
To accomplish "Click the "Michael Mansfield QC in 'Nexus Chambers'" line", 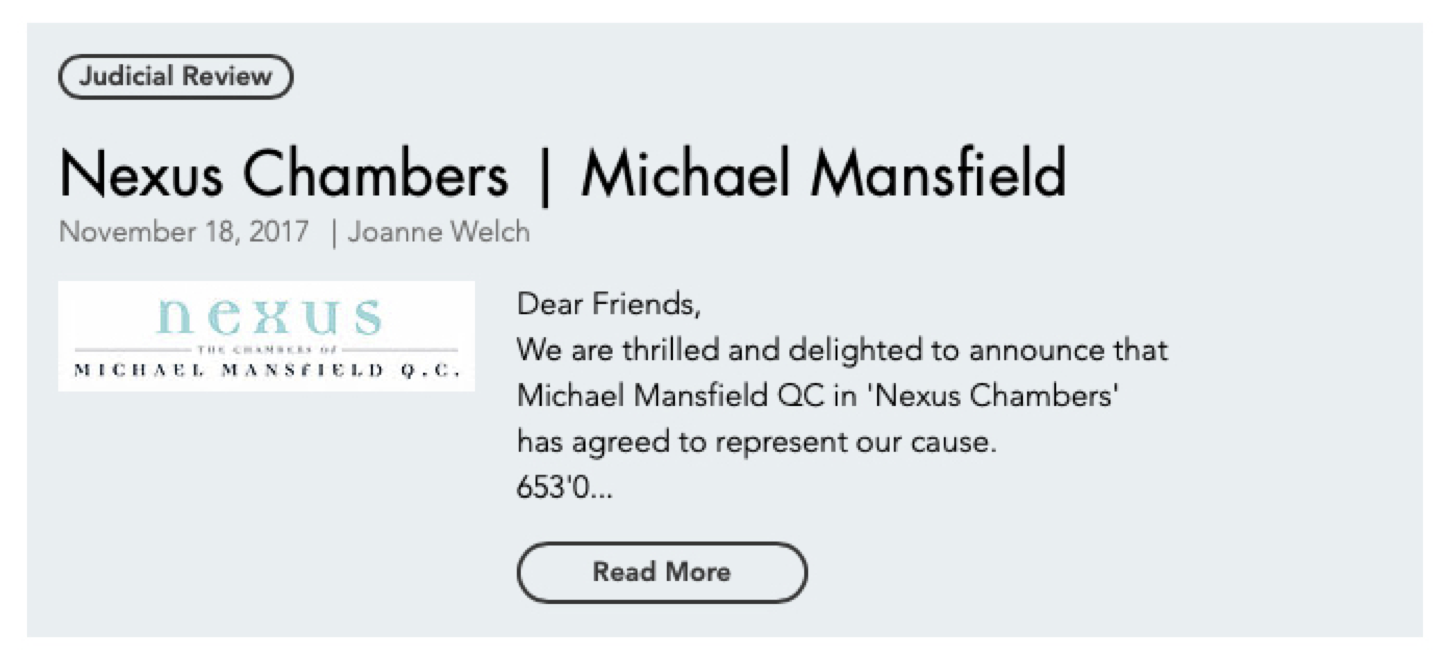I will tap(817, 396).
